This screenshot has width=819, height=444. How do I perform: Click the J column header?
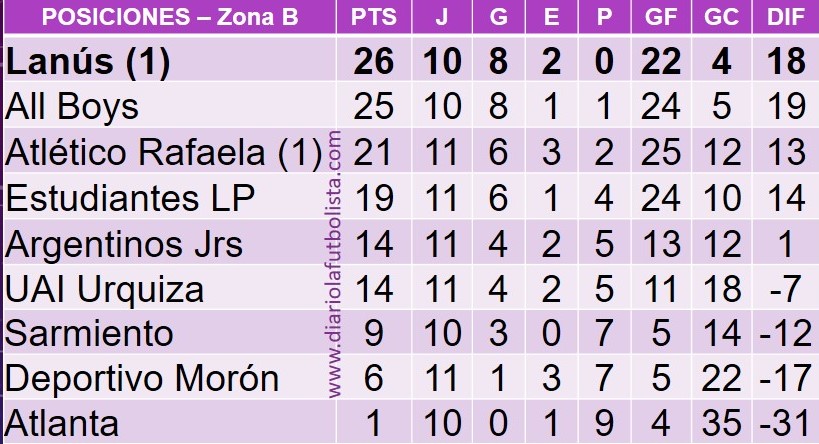coord(442,17)
